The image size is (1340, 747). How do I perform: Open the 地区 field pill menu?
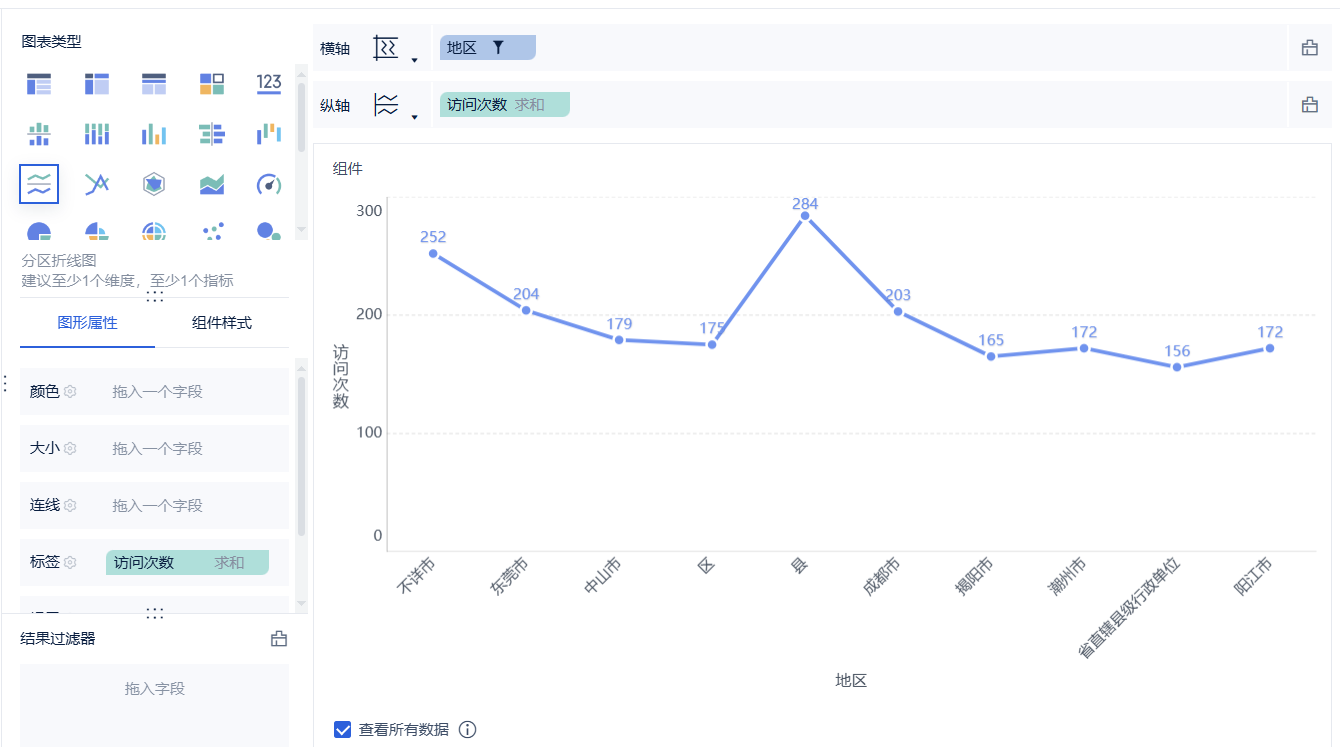click(x=488, y=47)
